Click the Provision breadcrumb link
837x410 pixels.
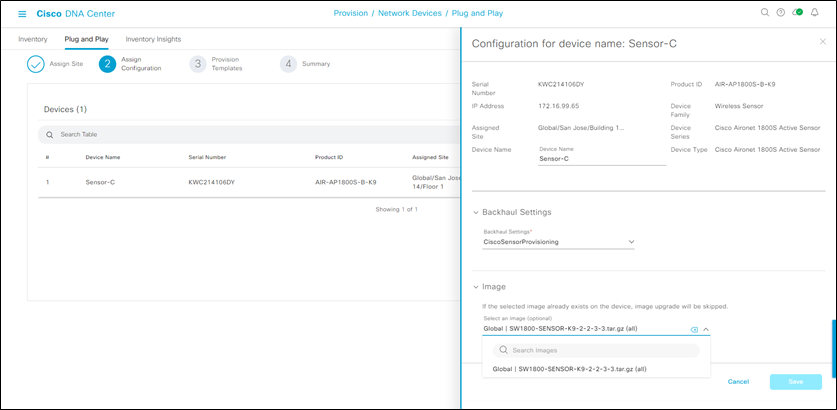point(351,13)
